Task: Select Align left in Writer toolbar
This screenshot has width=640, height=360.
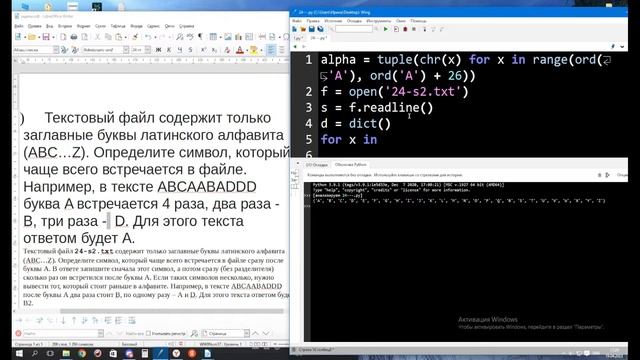Action: 271,50
